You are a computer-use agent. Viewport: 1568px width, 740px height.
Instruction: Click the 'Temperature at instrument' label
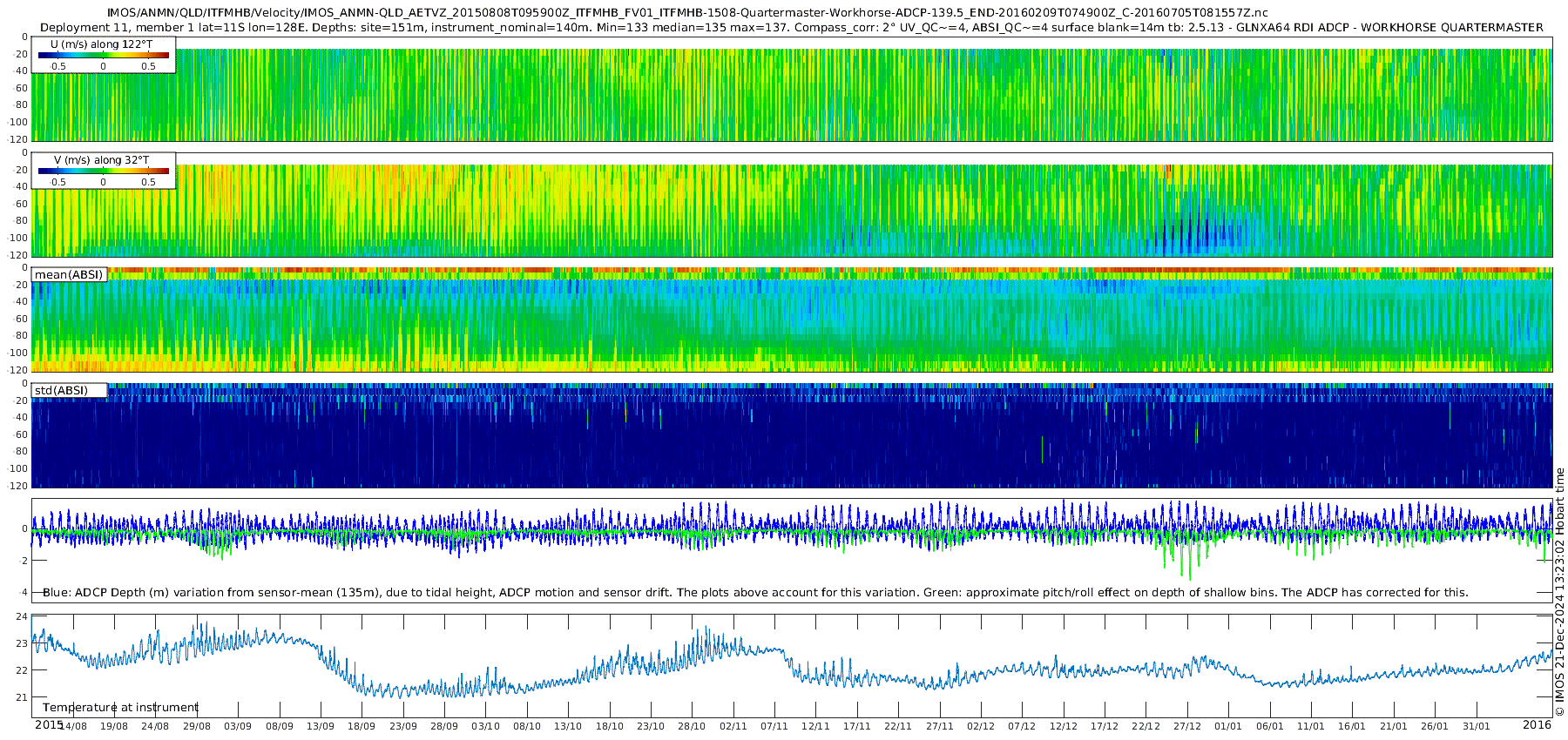pyautogui.click(x=120, y=707)
